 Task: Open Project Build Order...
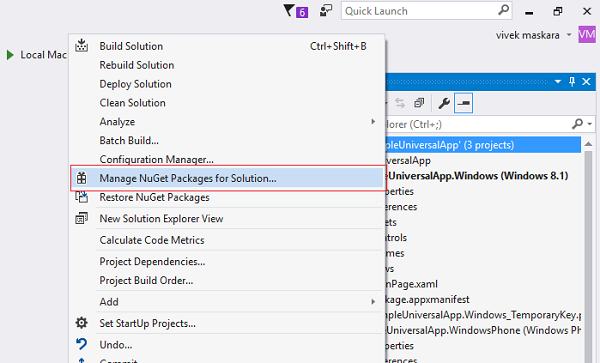pyautogui.click(x=227, y=280)
